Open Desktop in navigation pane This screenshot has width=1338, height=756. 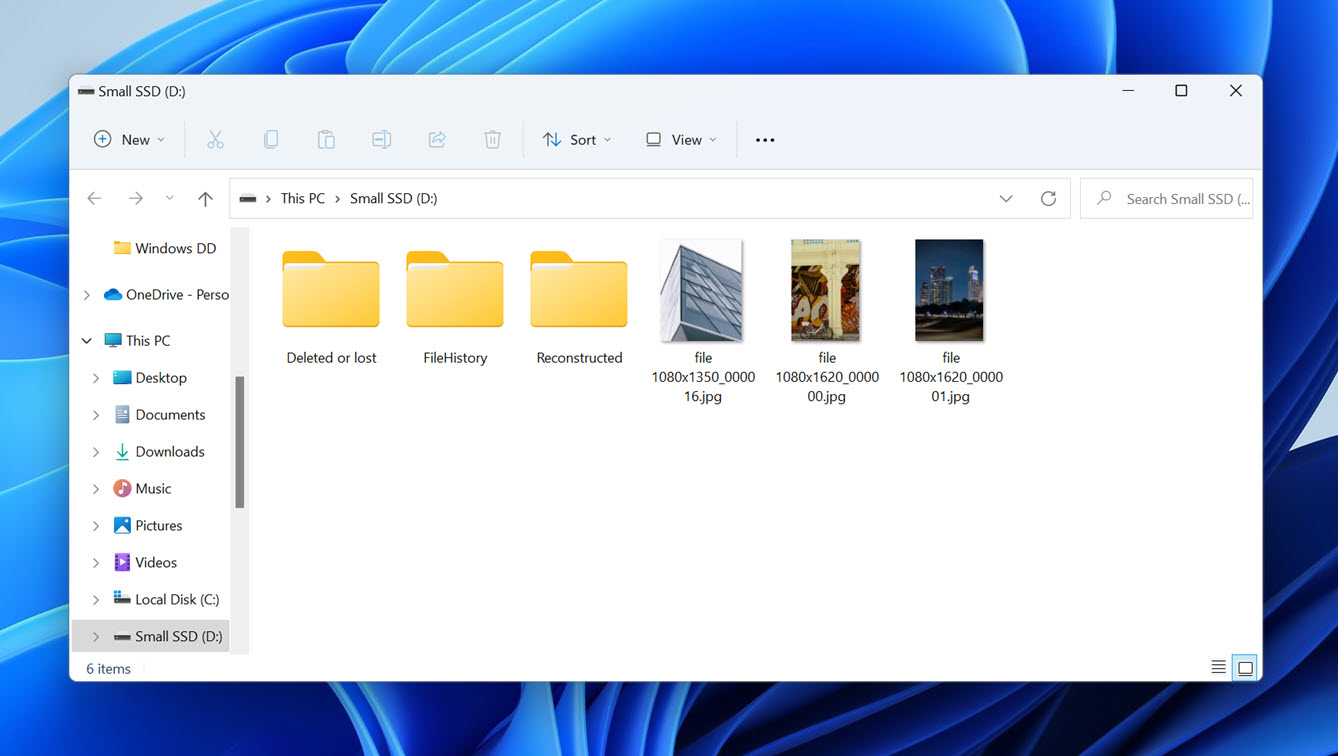(x=150, y=378)
